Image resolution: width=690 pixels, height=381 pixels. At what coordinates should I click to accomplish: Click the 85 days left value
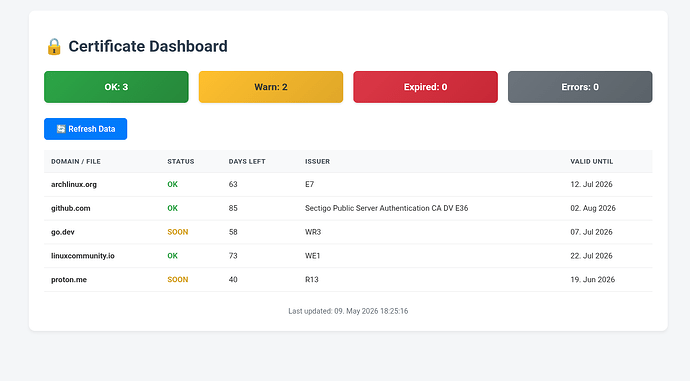coord(233,208)
